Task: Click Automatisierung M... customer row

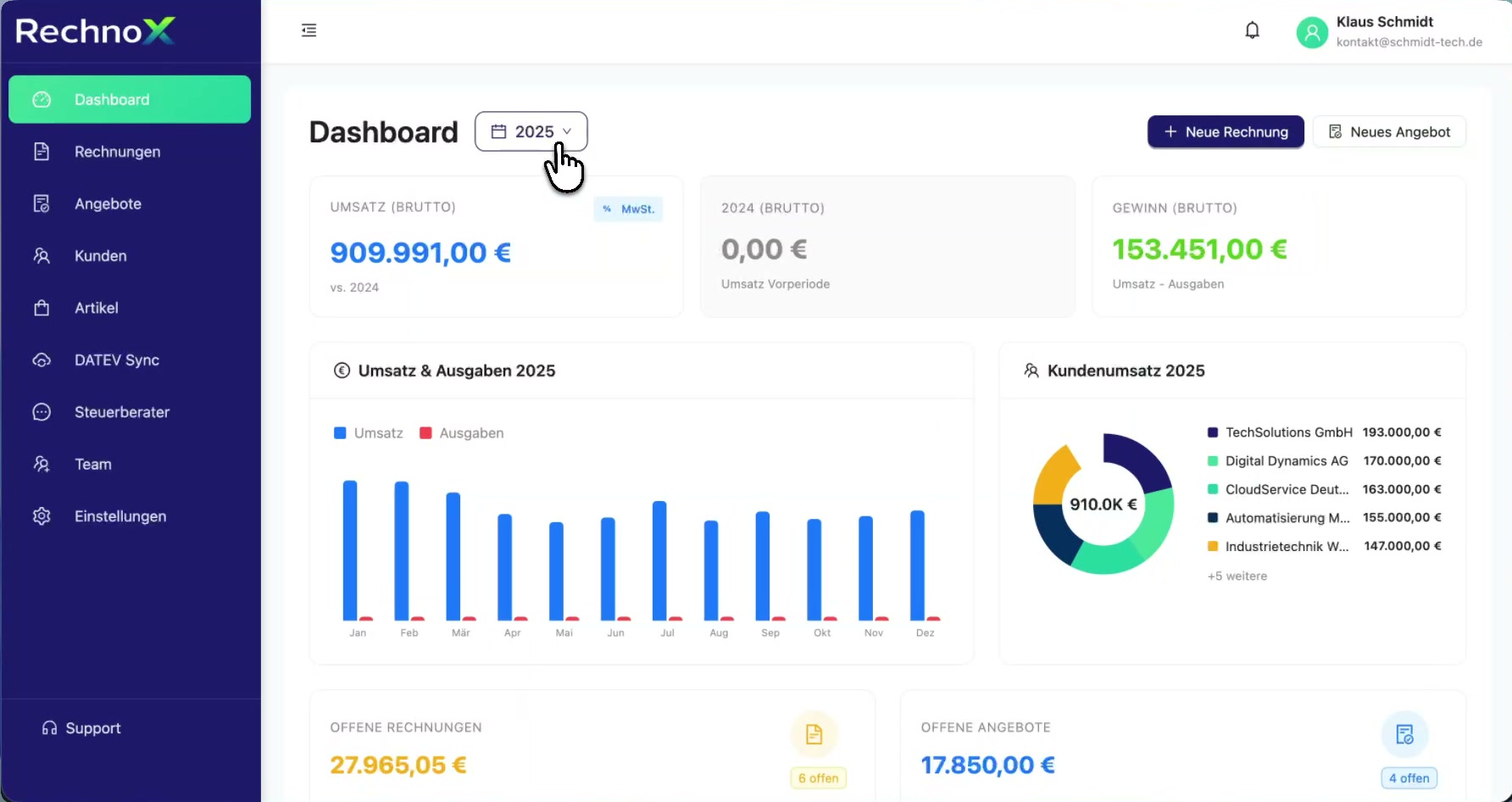Action: coord(1324,517)
